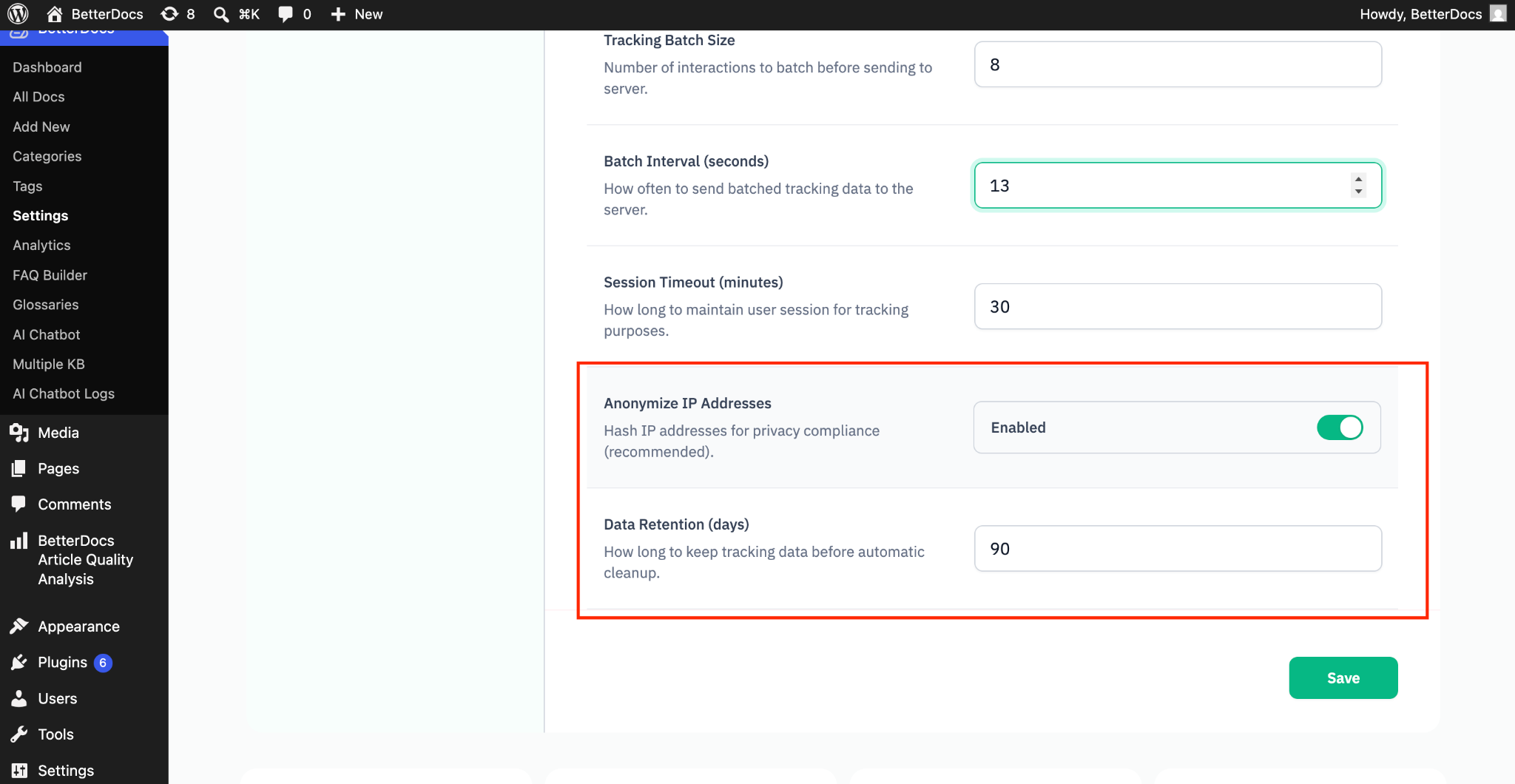This screenshot has width=1515, height=784.
Task: Click the Pages icon in the sidebar
Action: tap(19, 468)
